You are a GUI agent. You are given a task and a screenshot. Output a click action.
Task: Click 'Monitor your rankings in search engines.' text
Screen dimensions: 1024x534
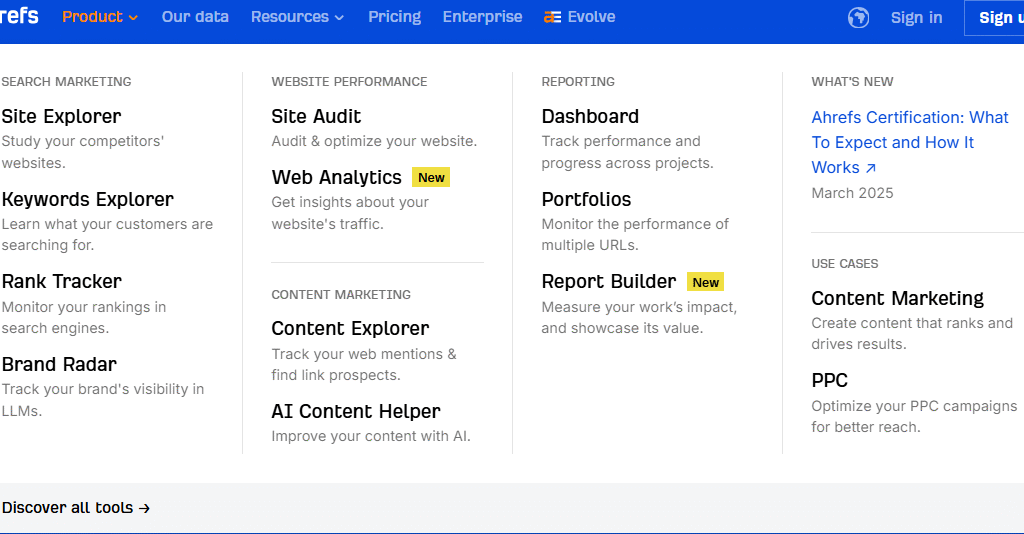84,317
